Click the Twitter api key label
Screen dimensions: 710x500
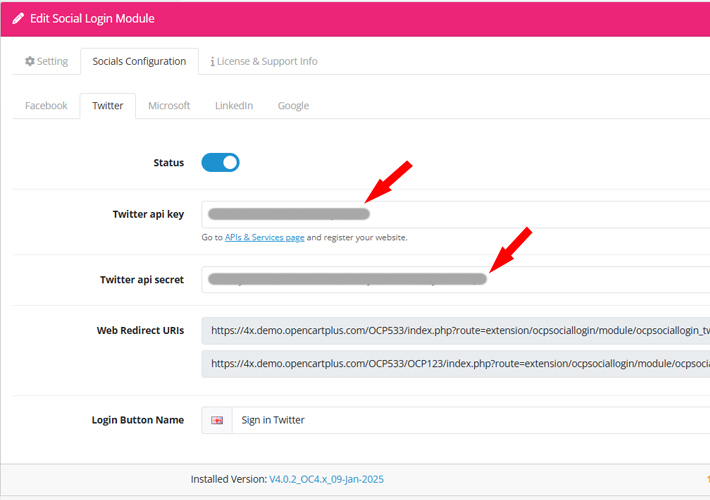click(148, 214)
